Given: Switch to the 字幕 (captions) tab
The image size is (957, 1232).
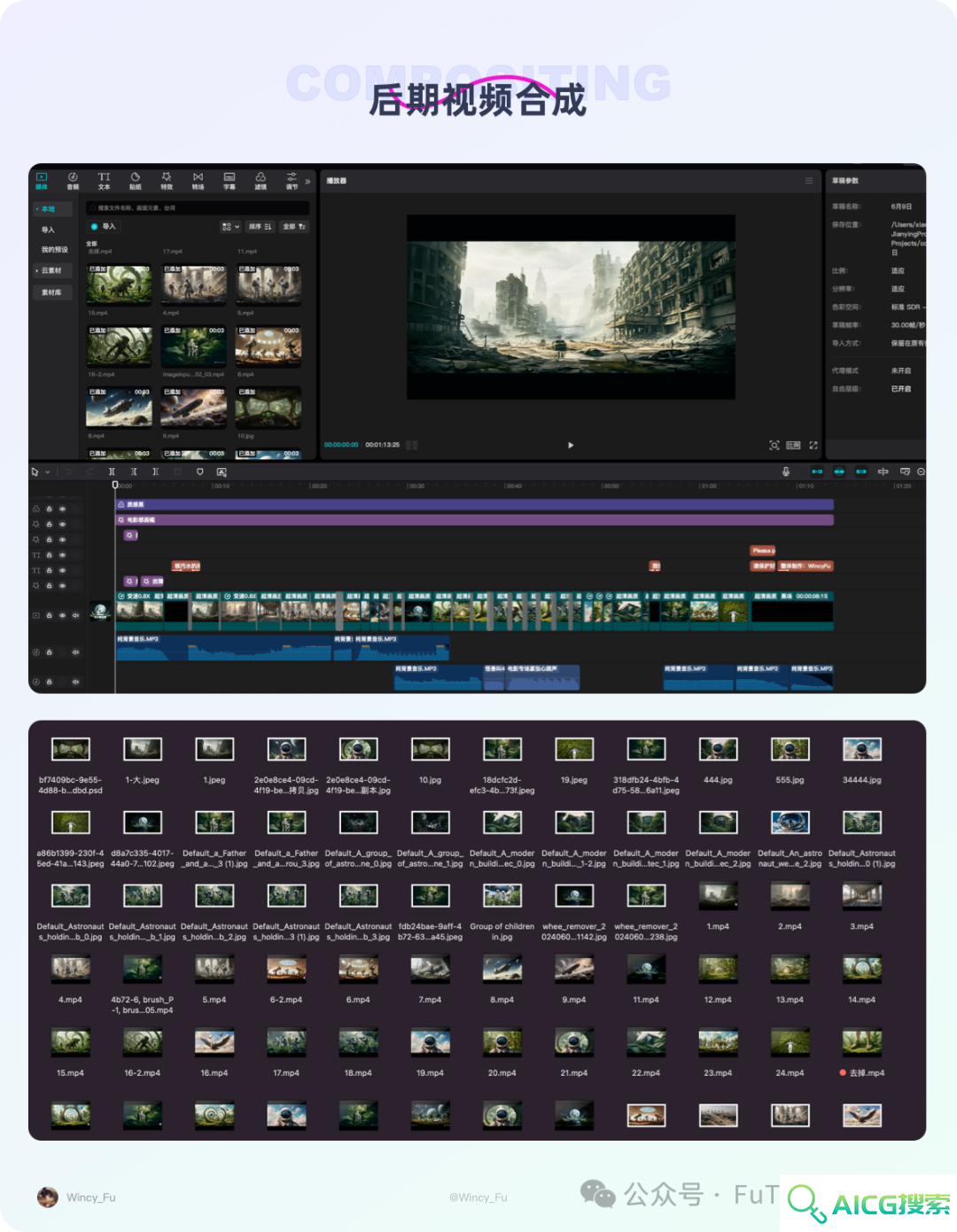Looking at the screenshot, I should click(x=230, y=181).
